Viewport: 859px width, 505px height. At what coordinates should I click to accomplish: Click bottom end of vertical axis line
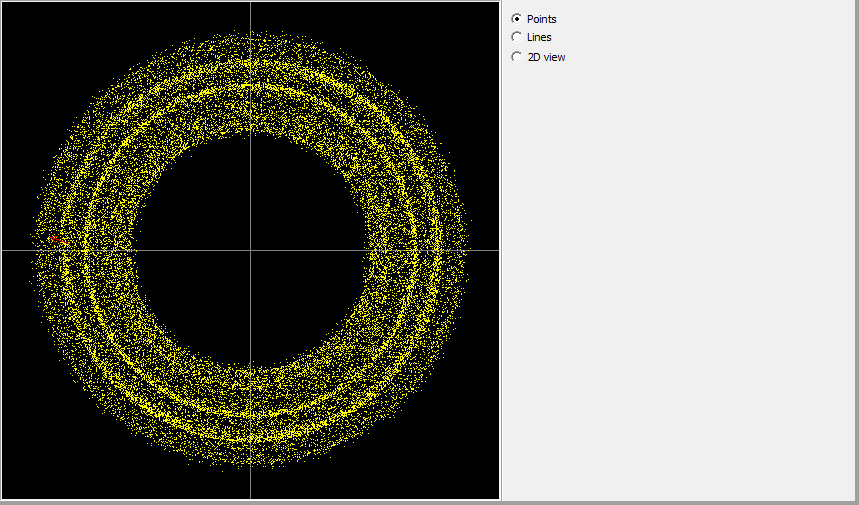[x=250, y=495]
